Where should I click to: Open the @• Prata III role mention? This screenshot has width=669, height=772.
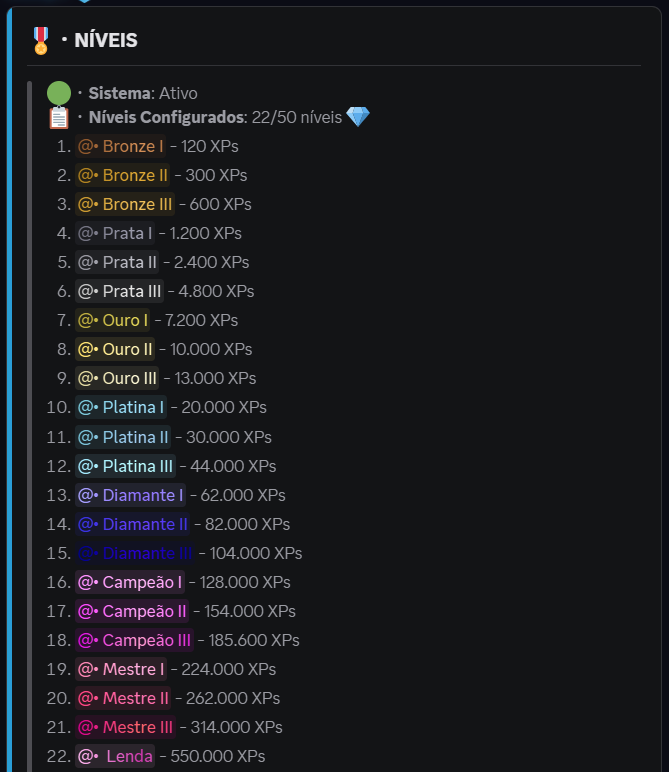click(119, 291)
